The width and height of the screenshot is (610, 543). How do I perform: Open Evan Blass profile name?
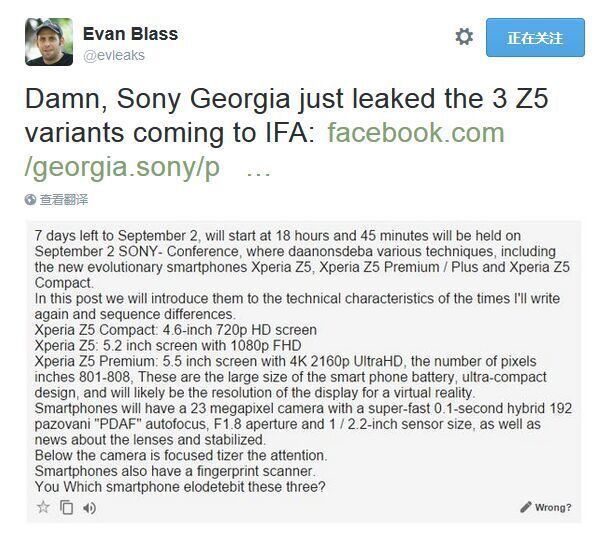click(x=131, y=34)
